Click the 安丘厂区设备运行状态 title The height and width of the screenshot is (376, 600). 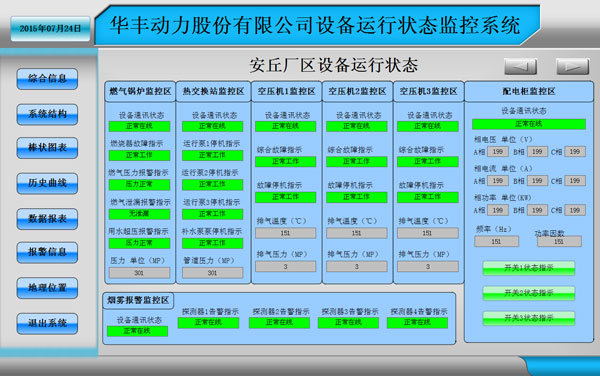pyautogui.click(x=334, y=65)
